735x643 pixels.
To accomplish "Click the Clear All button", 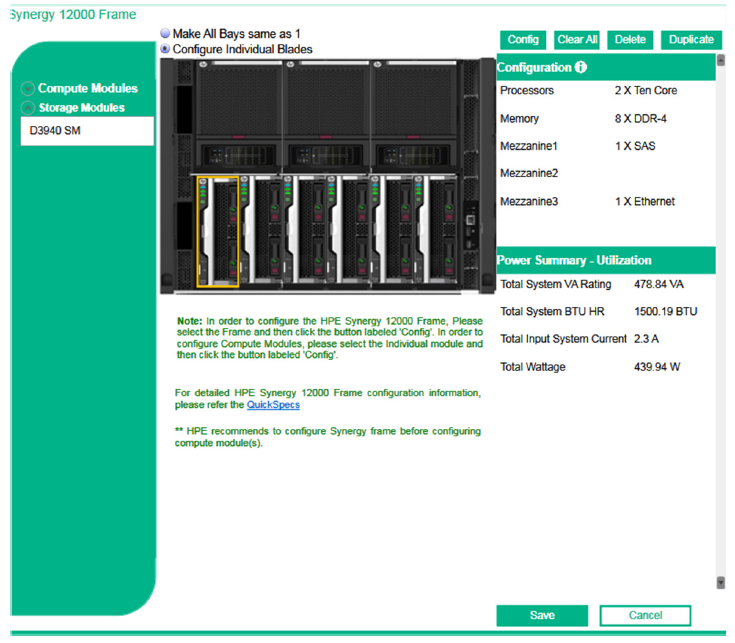I will (x=577, y=40).
